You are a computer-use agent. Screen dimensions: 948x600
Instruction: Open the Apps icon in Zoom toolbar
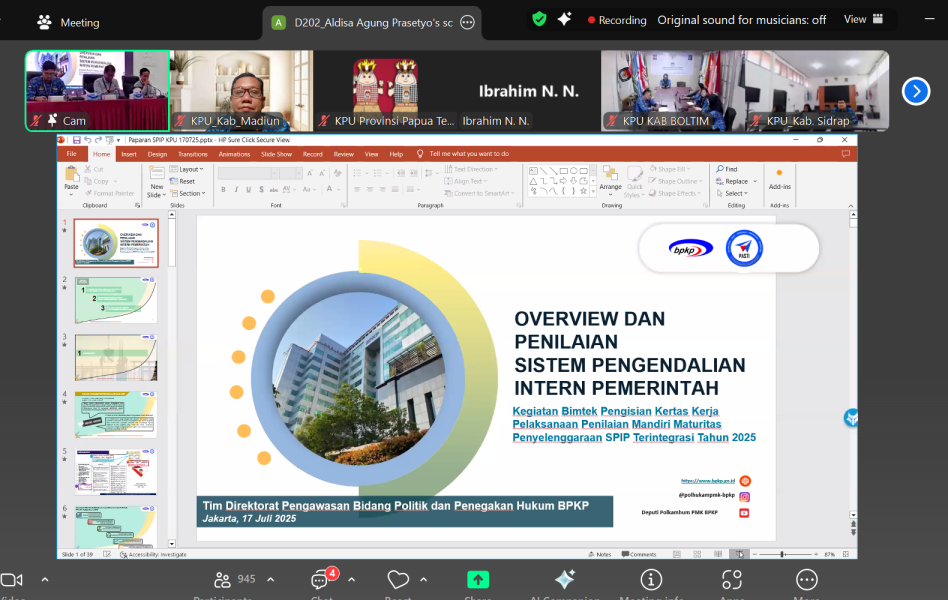(x=732, y=580)
